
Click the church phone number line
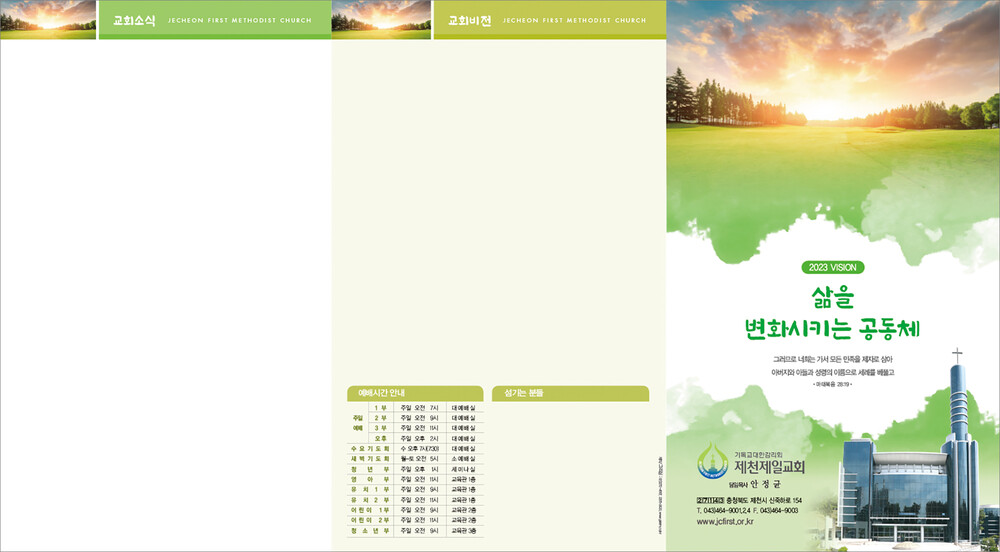(x=747, y=511)
